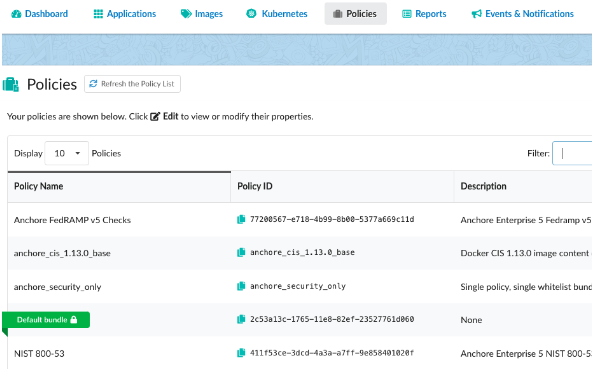Click the Anchore Enterprise 5 Fedramp description

pyautogui.click(x=526, y=220)
